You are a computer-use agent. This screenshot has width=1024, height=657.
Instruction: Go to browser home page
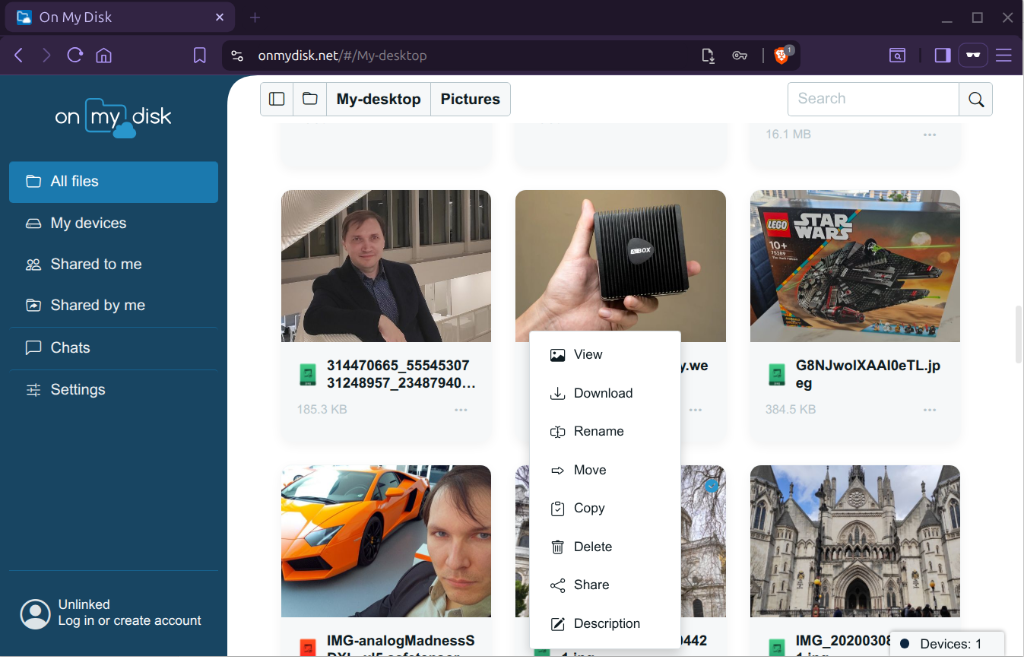point(104,56)
